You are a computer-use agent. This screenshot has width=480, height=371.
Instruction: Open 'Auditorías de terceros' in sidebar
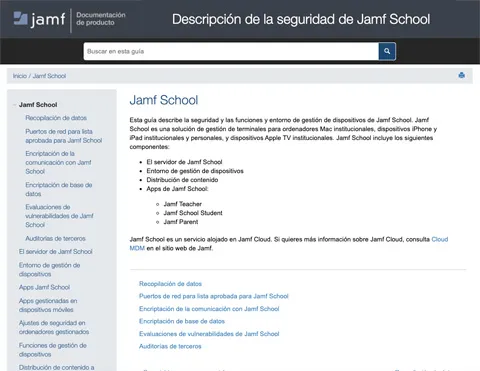tap(55, 238)
